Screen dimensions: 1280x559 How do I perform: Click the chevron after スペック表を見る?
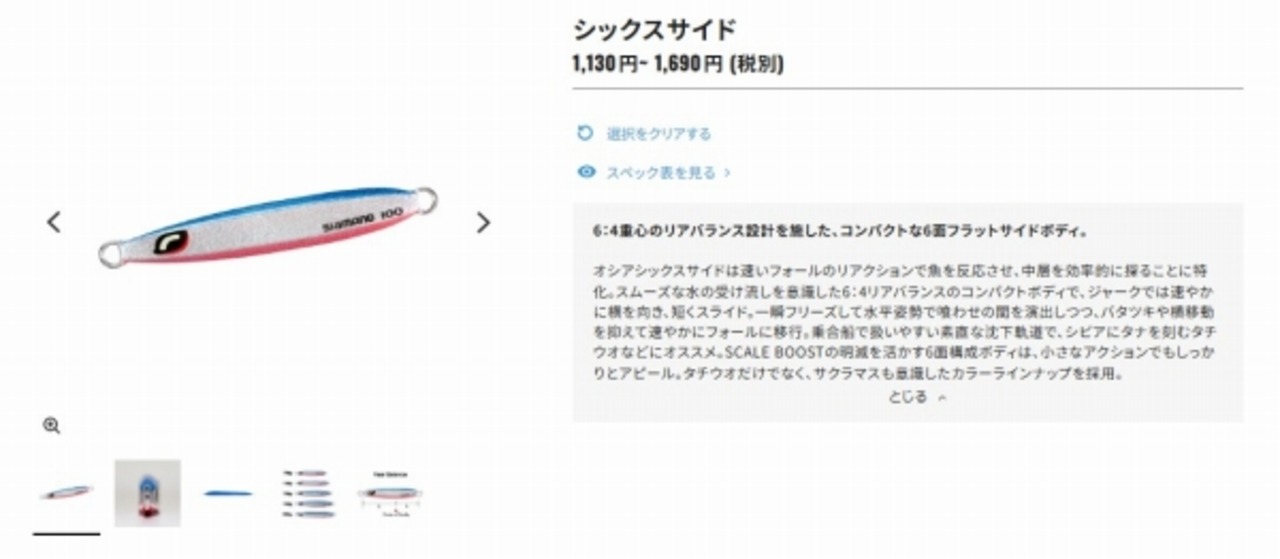point(727,173)
